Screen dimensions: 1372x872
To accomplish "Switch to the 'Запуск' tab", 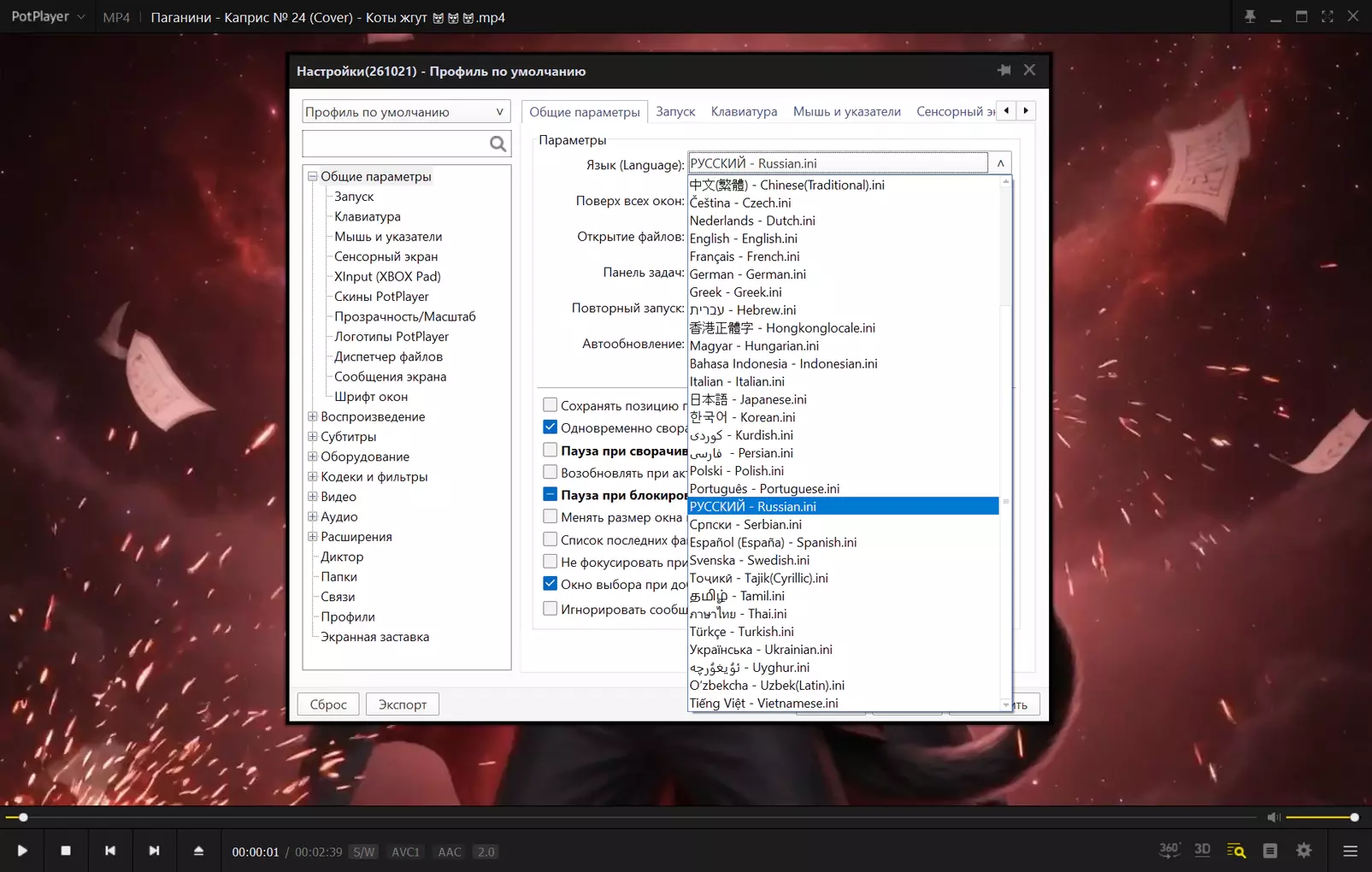I will tap(675, 111).
